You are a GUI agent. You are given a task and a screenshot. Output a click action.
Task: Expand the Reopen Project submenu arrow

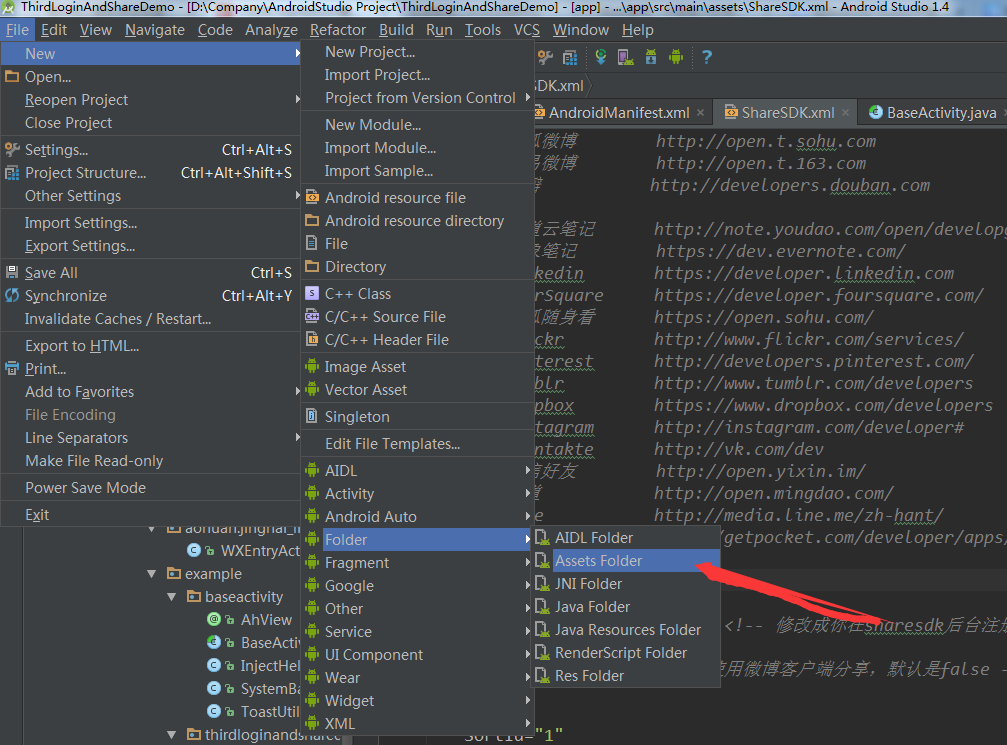(x=297, y=100)
